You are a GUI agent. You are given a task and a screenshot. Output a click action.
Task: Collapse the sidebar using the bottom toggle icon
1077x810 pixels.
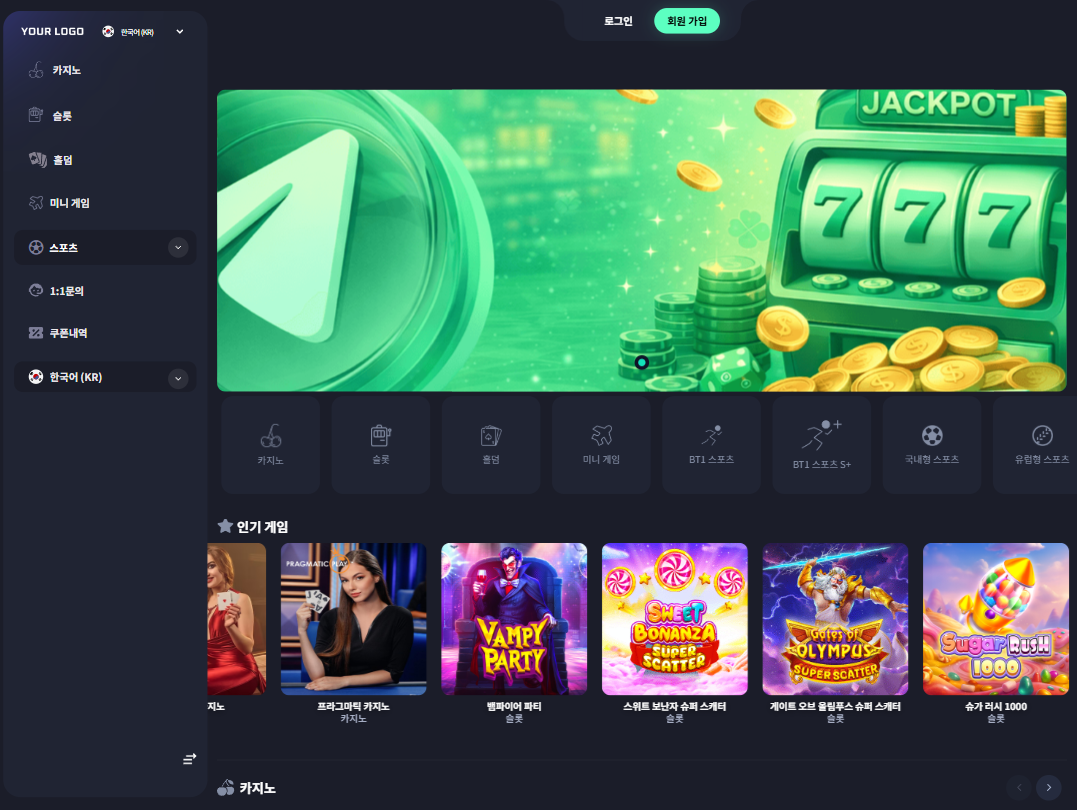point(190,758)
